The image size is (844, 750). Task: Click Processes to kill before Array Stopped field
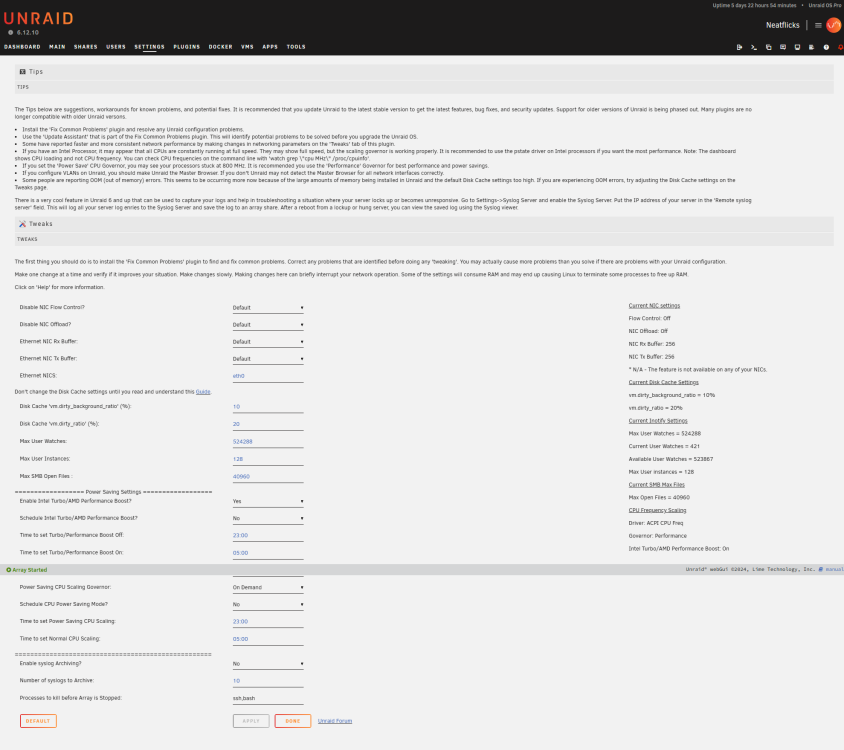(268, 698)
